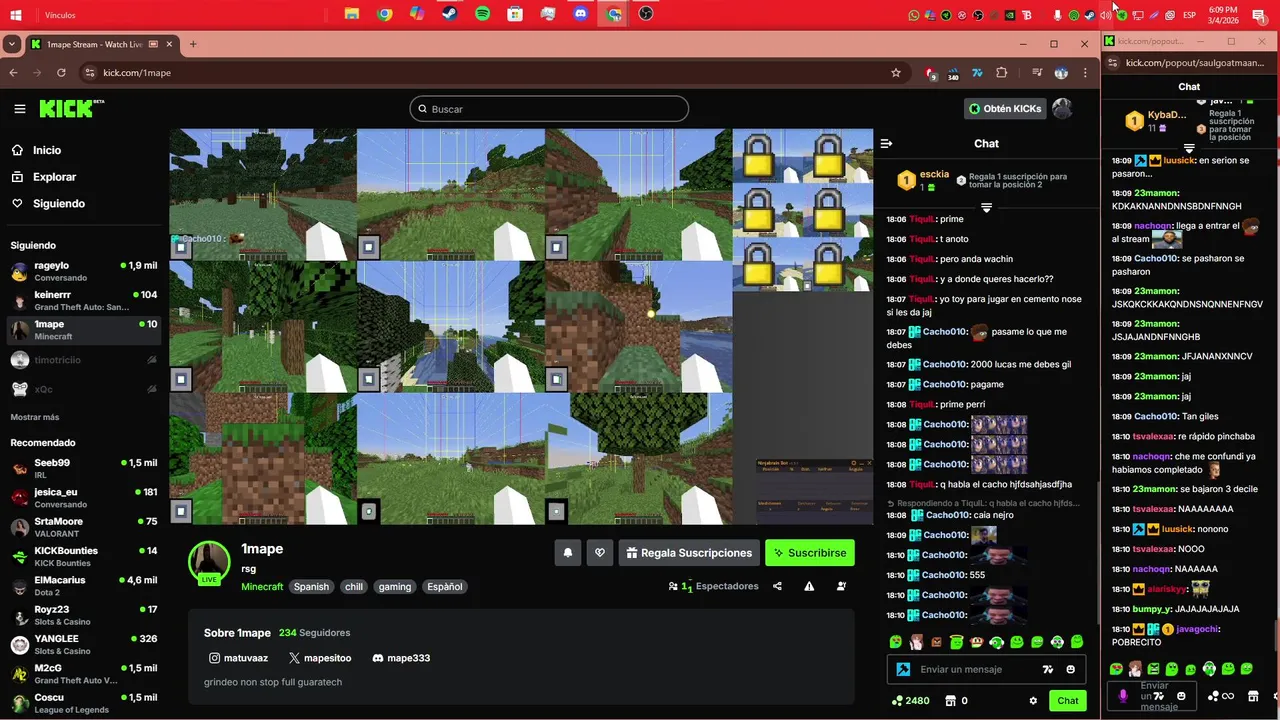Click the report warning icon

pyautogui.click(x=809, y=586)
